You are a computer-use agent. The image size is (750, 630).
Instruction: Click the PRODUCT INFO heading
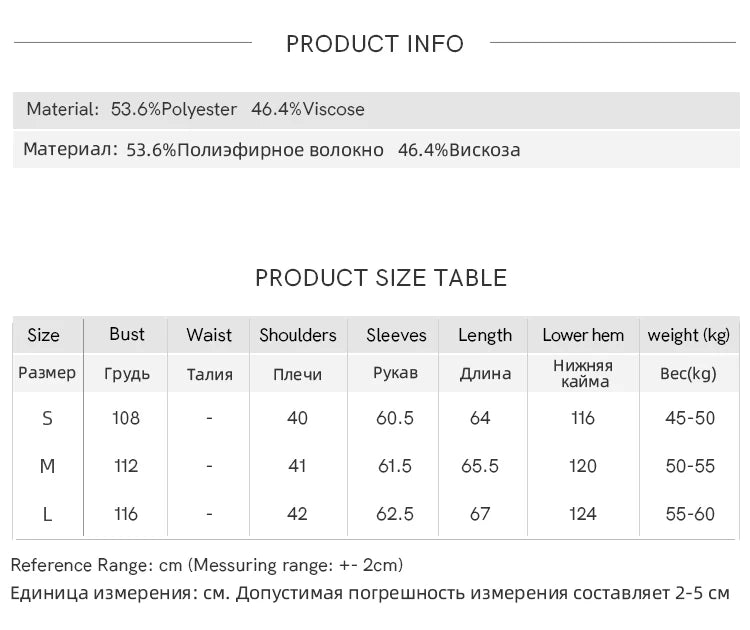click(375, 44)
